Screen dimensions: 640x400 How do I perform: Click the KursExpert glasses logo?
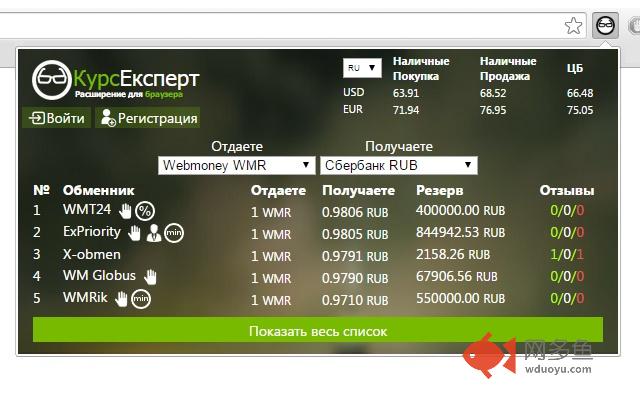pyautogui.click(x=51, y=80)
